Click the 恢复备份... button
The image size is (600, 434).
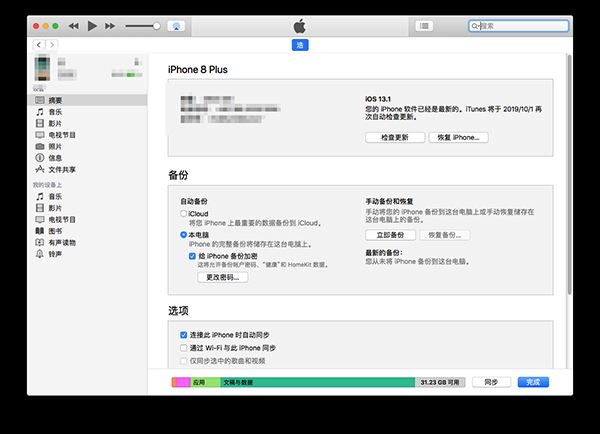coord(445,235)
